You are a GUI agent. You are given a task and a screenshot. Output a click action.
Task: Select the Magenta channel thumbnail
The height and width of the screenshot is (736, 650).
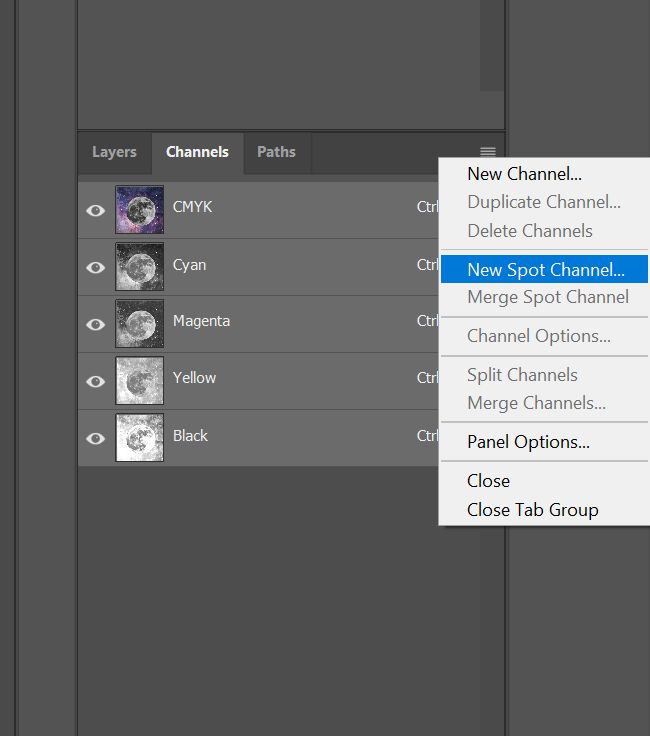[139, 323]
